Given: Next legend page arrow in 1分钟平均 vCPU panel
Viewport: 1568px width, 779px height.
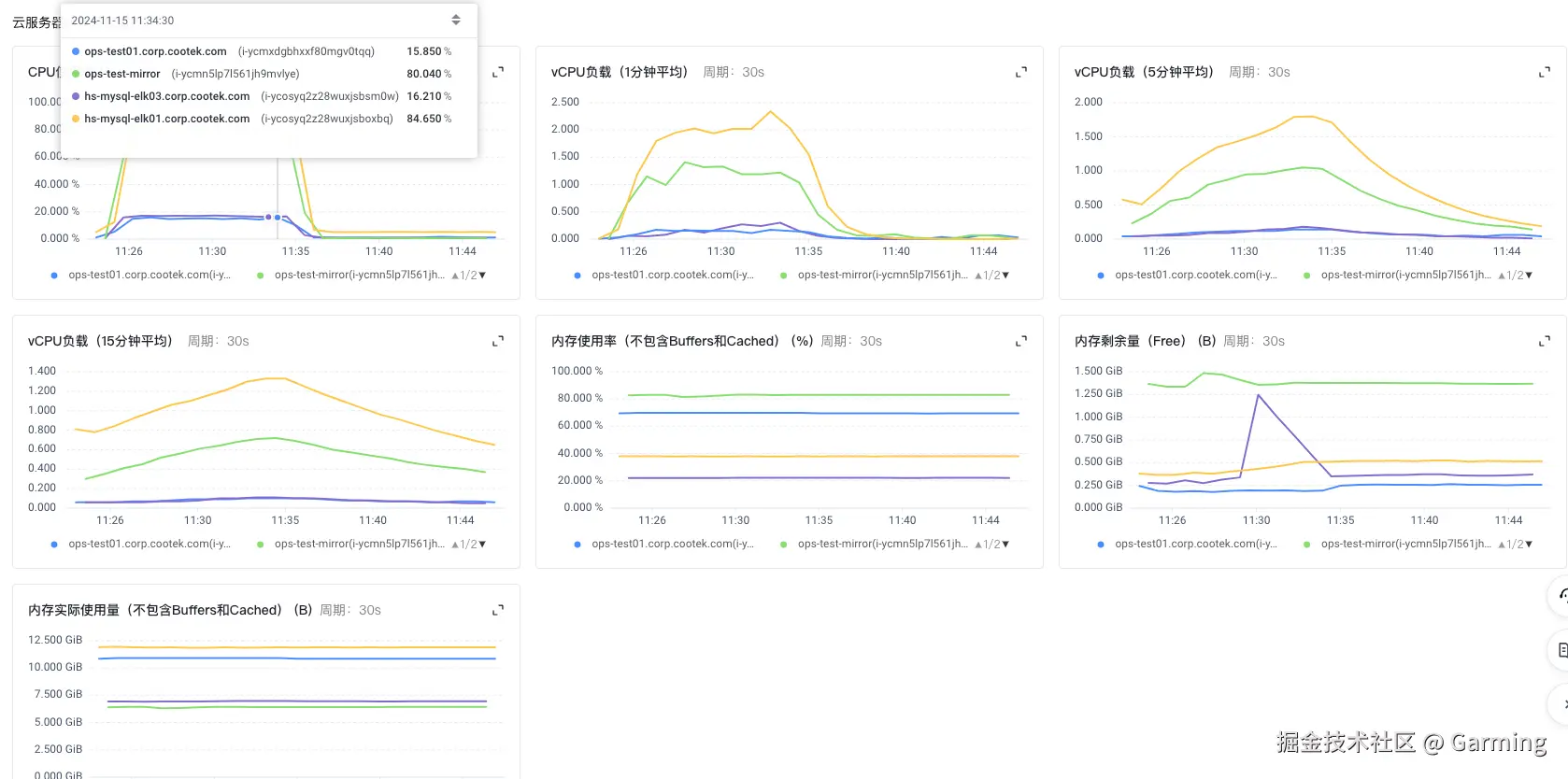Looking at the screenshot, I should (1005, 276).
